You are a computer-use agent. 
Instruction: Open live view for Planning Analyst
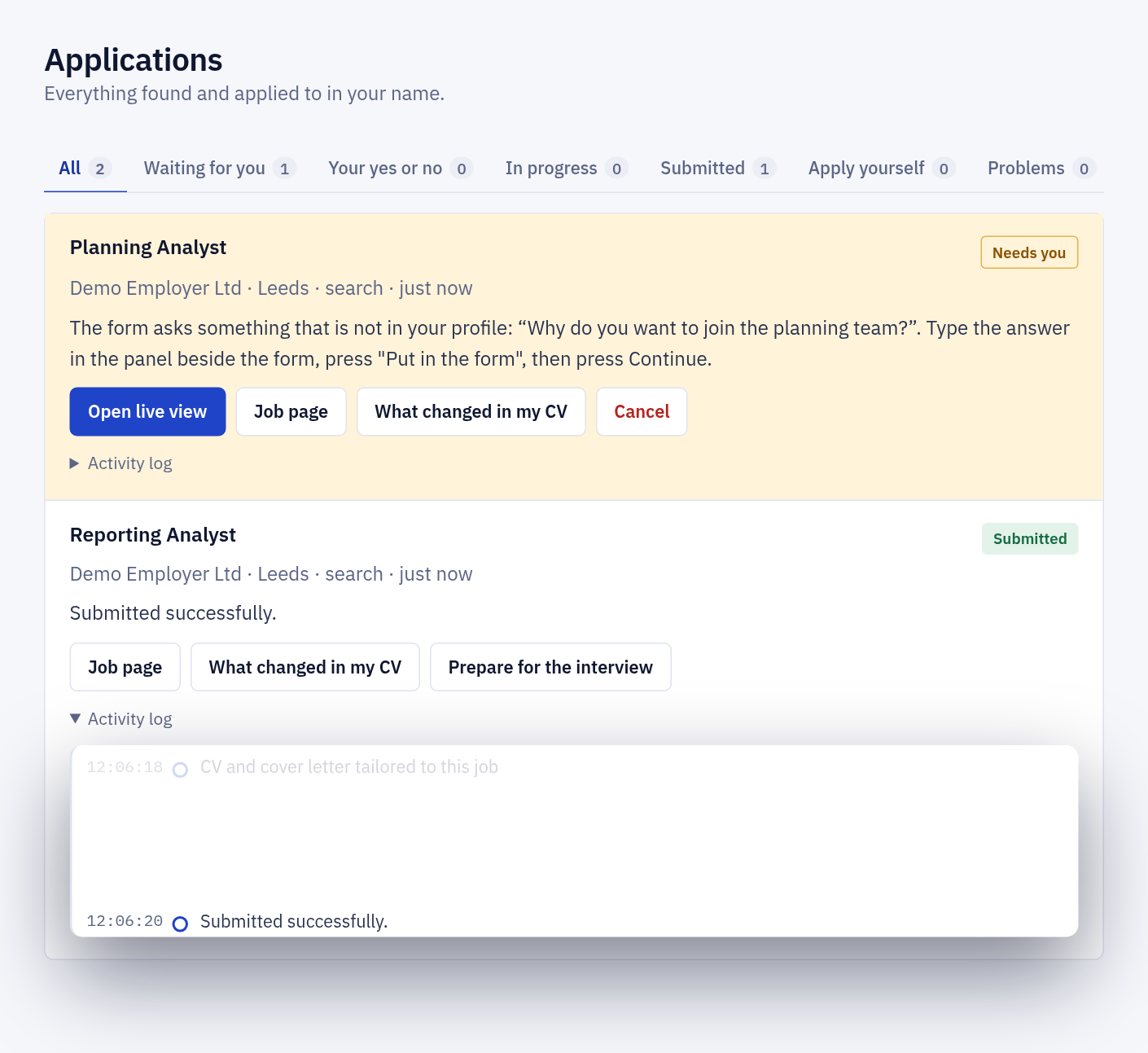tap(147, 412)
